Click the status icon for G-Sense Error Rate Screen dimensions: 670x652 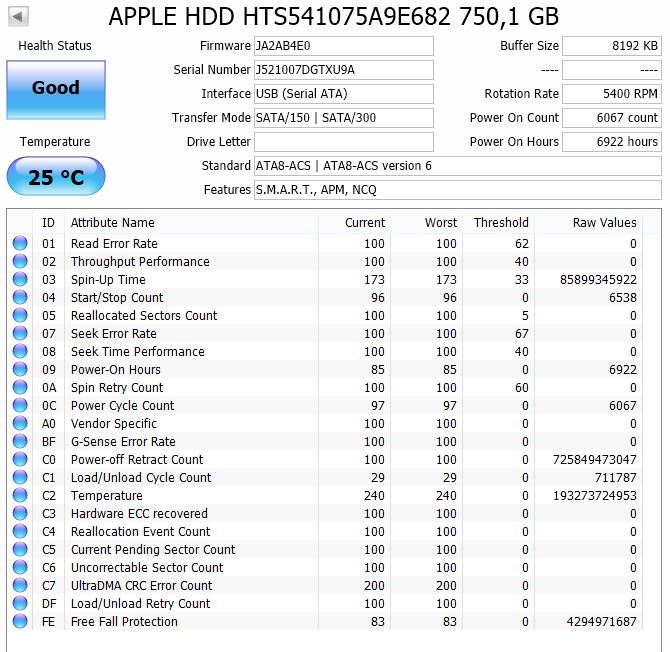coord(20,441)
